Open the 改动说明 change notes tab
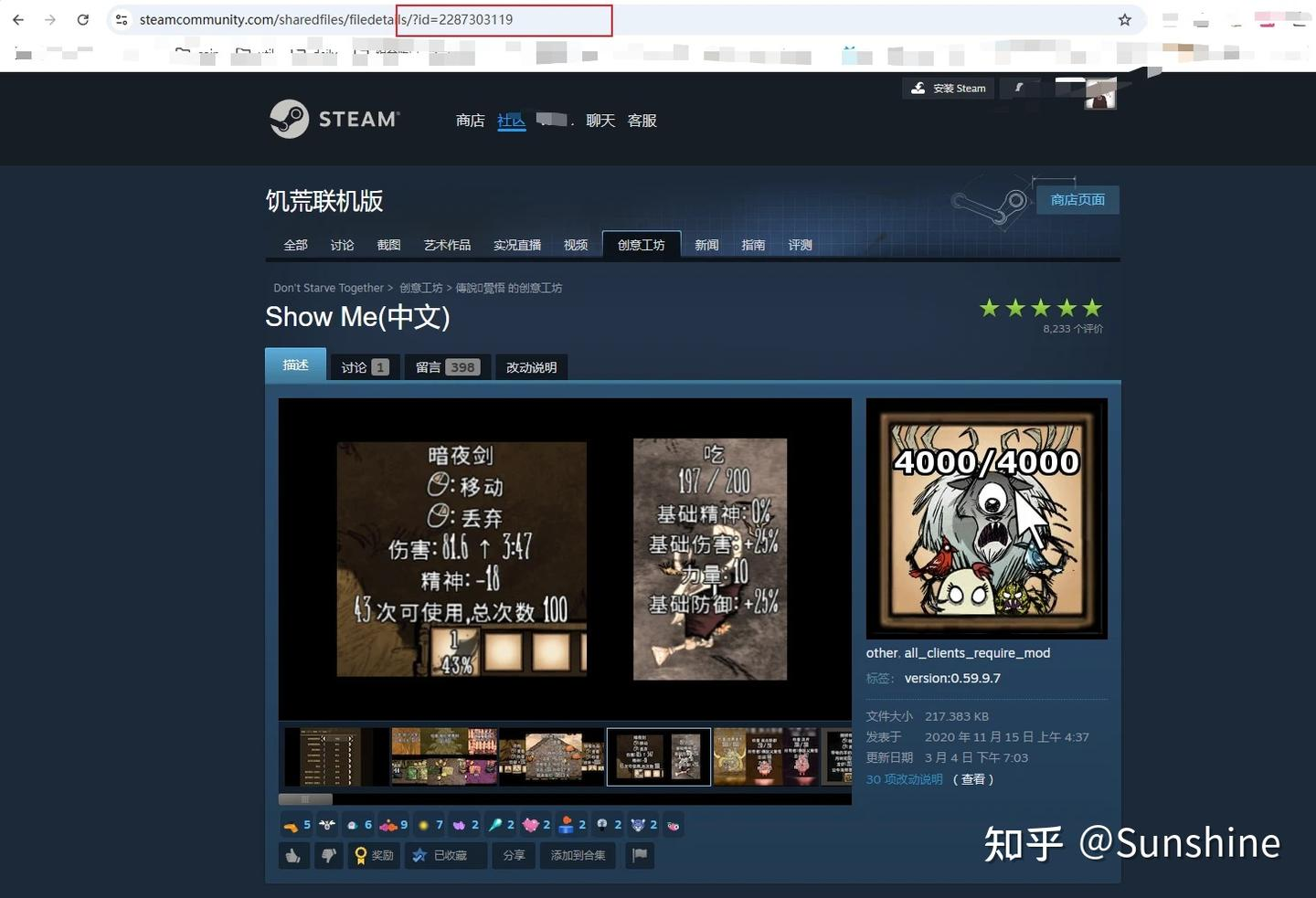This screenshot has width=1316, height=898. (x=532, y=367)
